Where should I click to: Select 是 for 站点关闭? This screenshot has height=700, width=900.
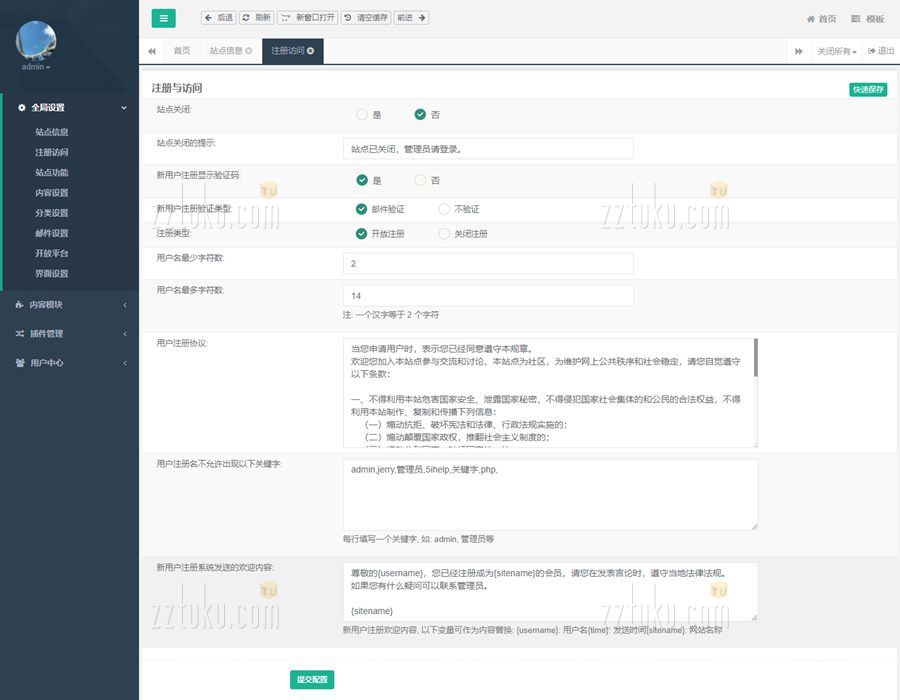[362, 115]
